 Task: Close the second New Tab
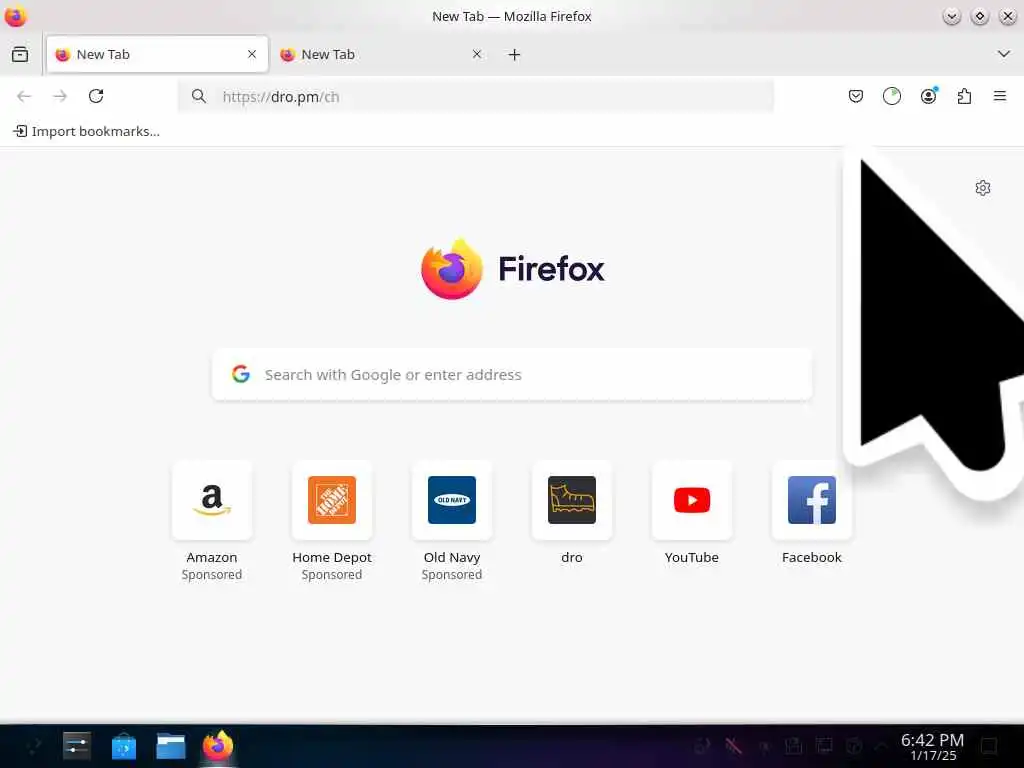coord(477,54)
